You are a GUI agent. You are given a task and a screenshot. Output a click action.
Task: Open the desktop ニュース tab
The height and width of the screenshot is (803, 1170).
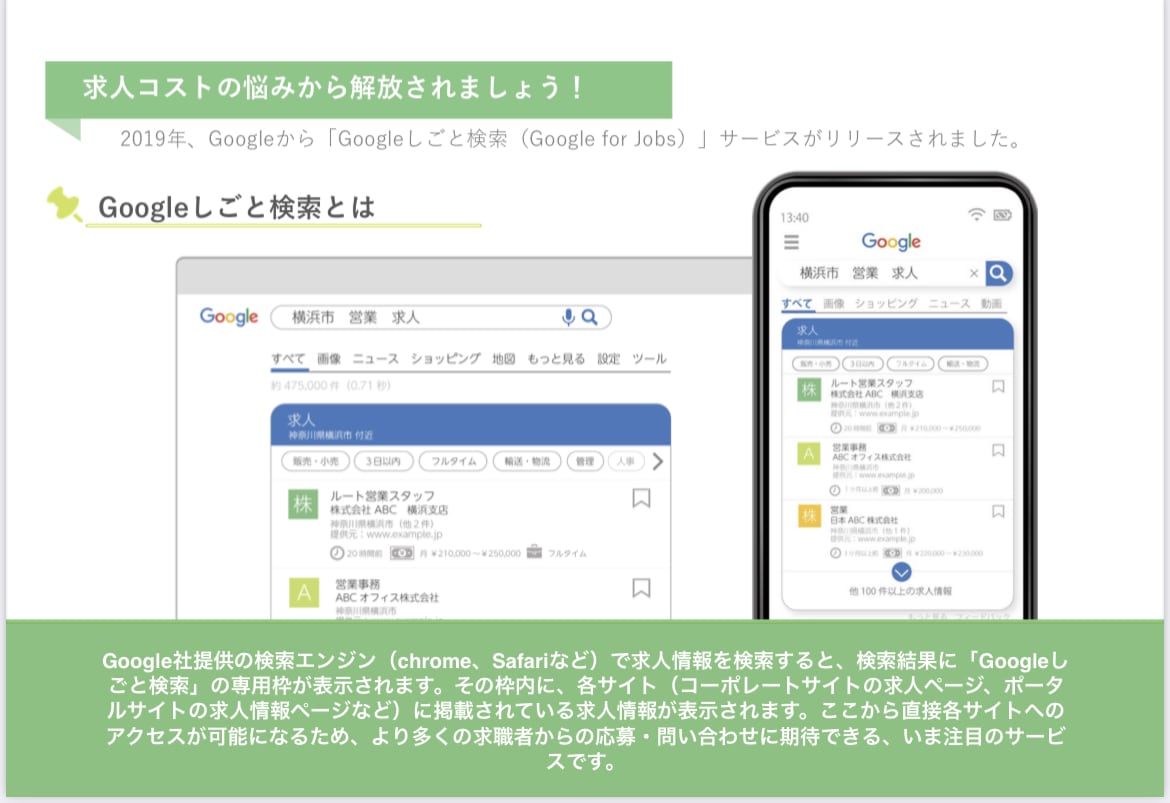pos(375,359)
